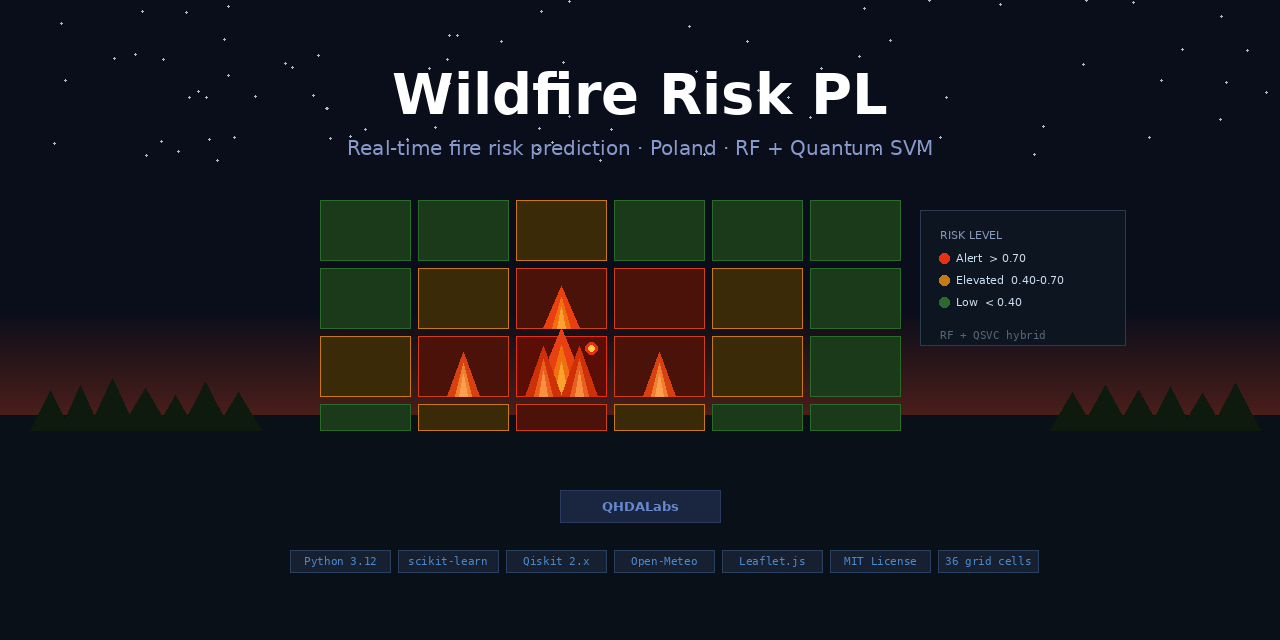Click the 'Alert > 0.70' legend label
This screenshot has width=1280, height=640.
(991, 258)
